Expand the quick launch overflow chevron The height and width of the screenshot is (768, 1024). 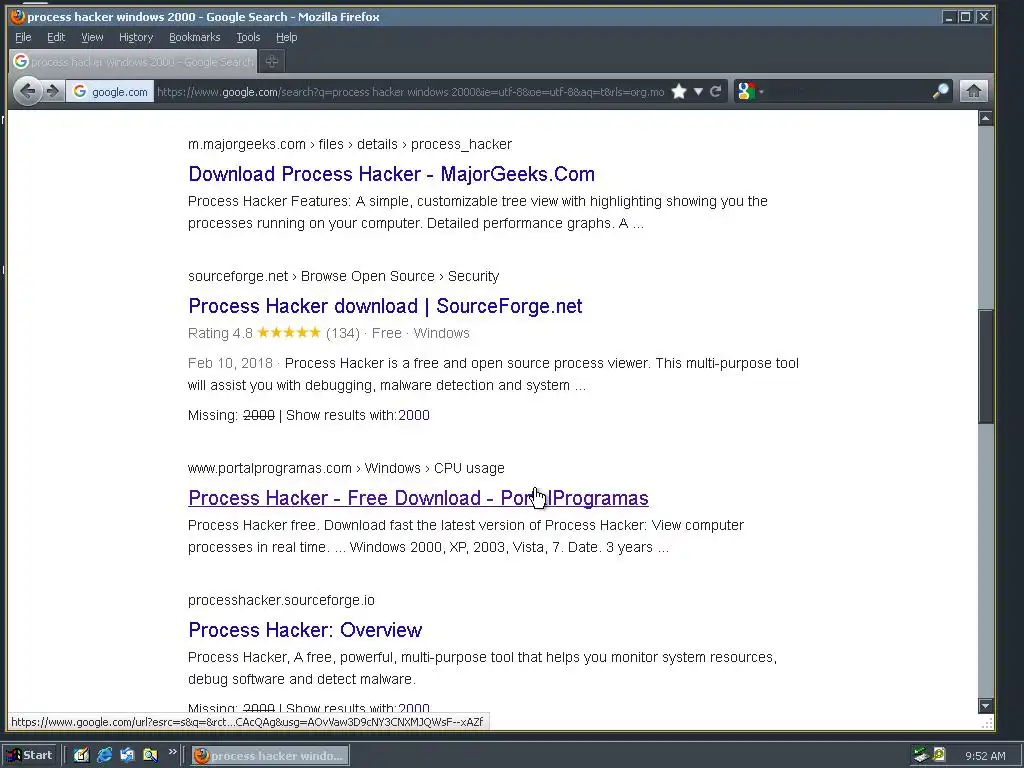(172, 752)
